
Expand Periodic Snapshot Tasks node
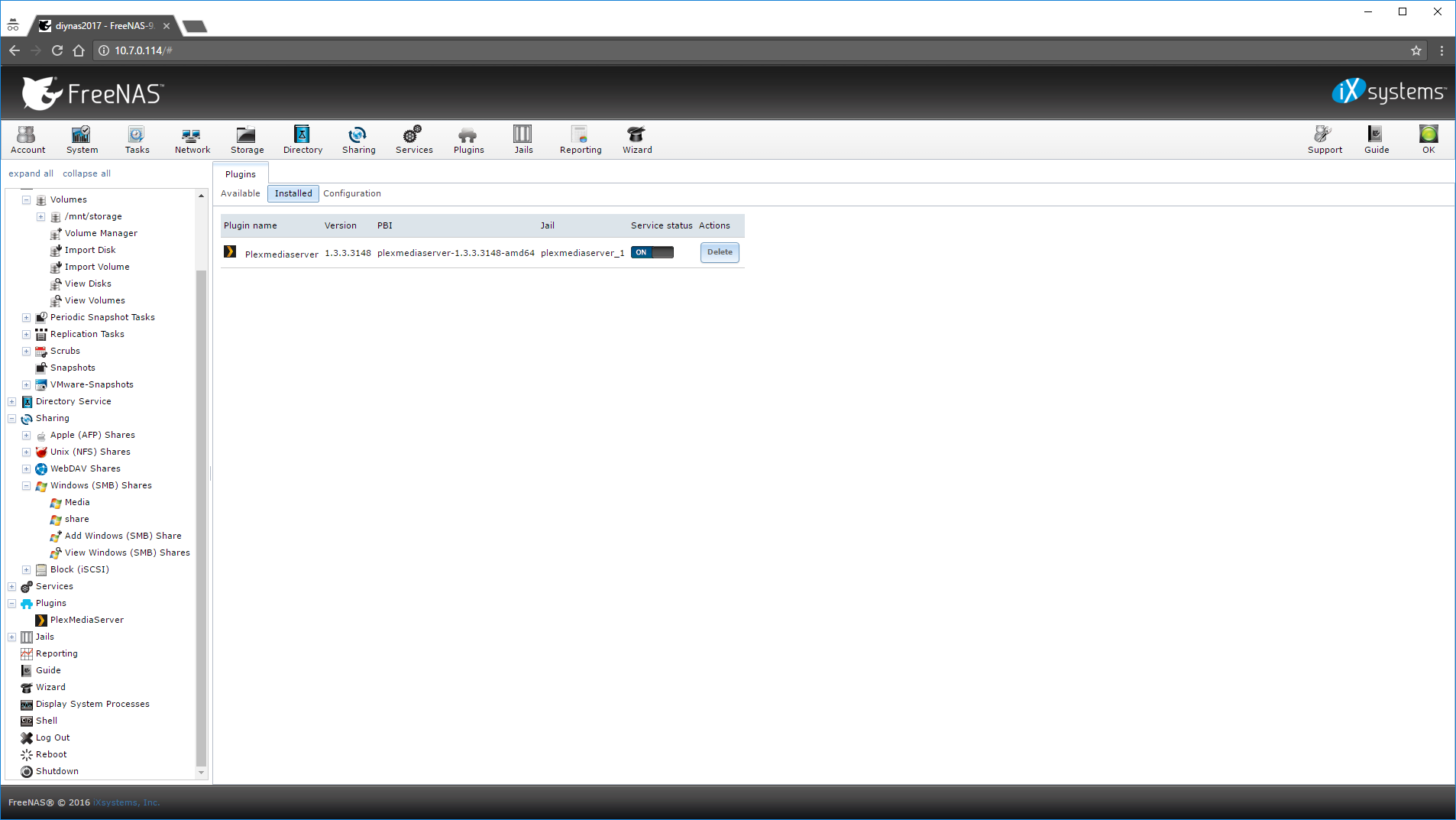click(26, 318)
